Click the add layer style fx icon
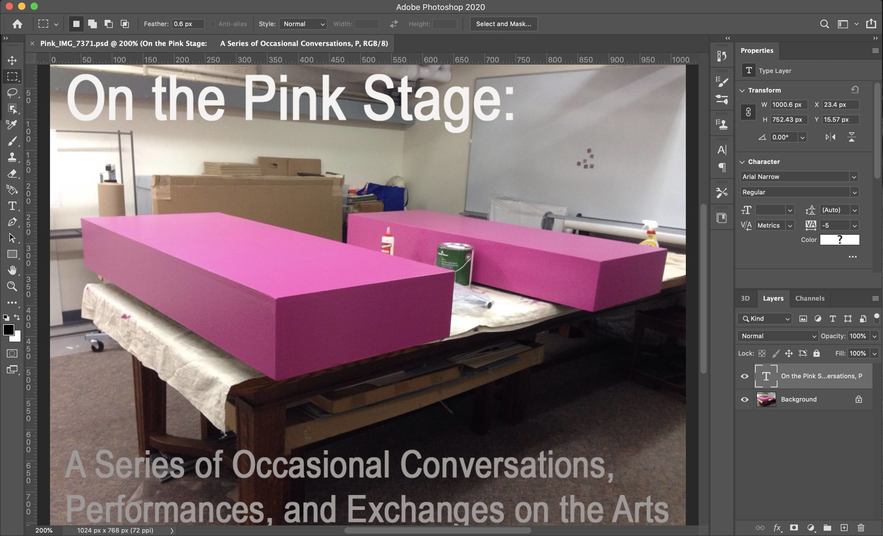 coord(777,527)
